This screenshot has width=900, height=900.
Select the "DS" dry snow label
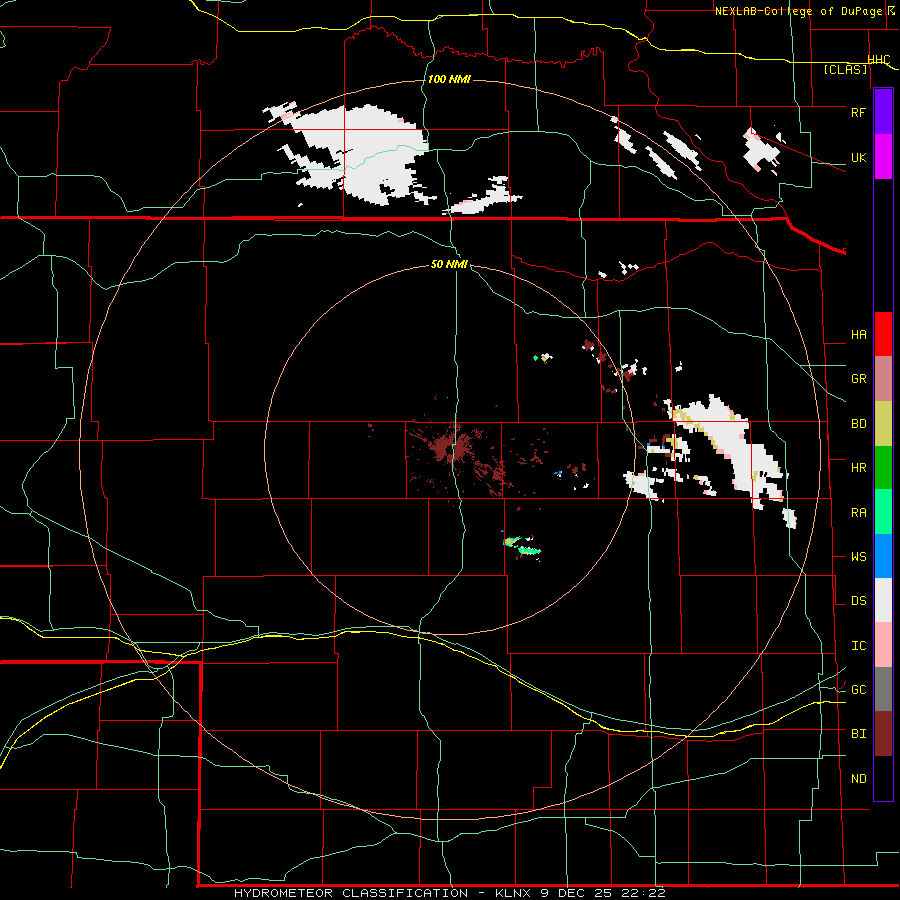coord(858,601)
